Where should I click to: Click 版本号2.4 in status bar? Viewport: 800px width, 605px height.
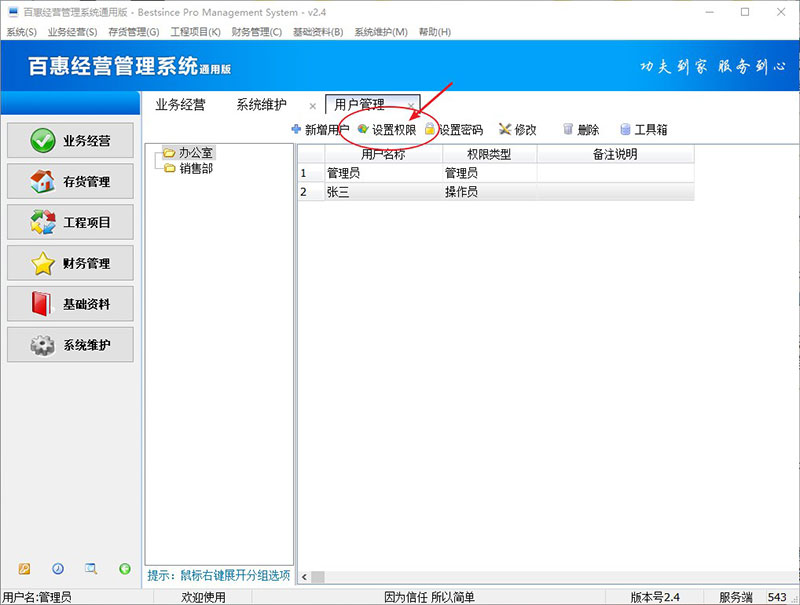pos(655,597)
